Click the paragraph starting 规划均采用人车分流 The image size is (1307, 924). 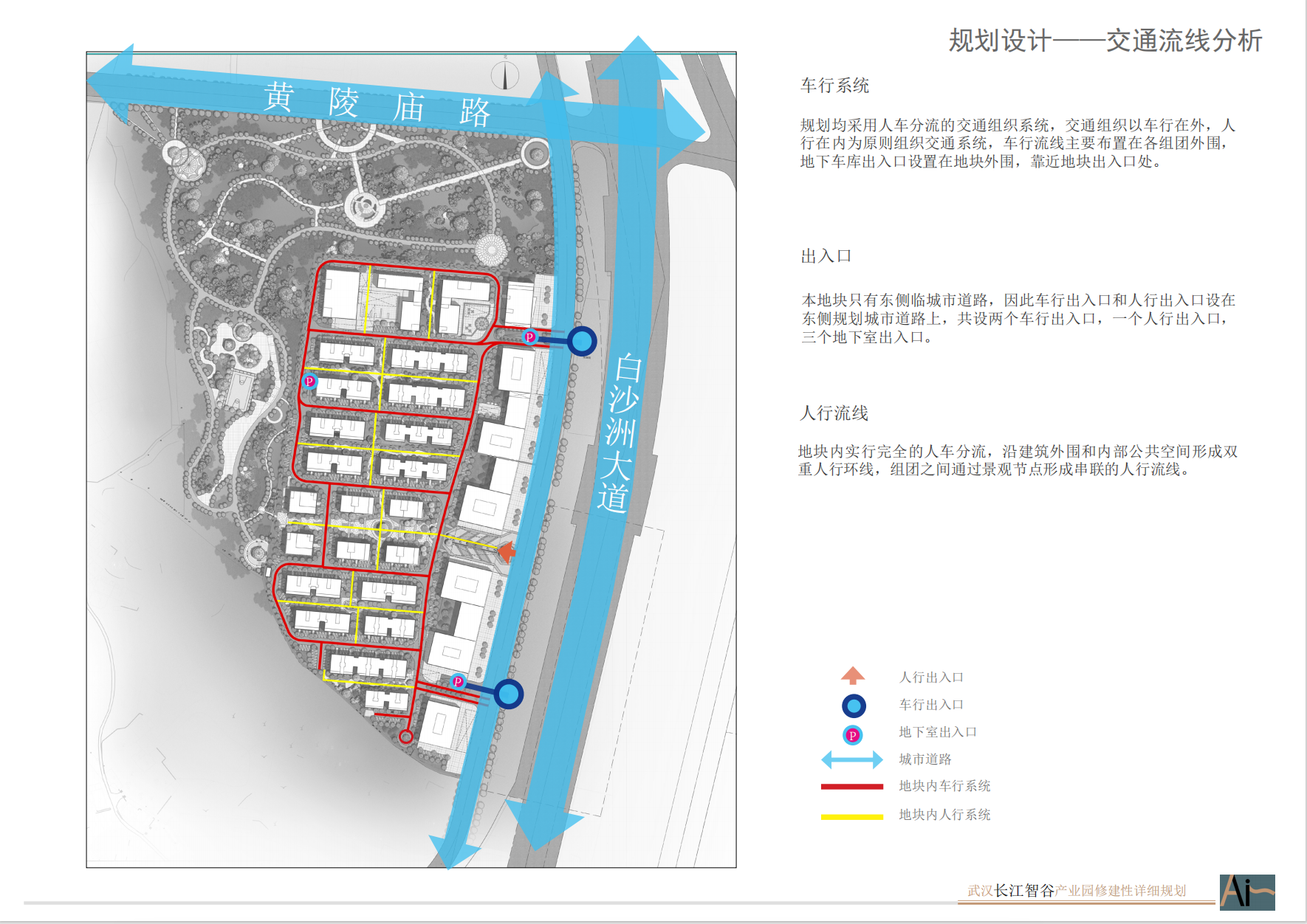pos(1018,143)
